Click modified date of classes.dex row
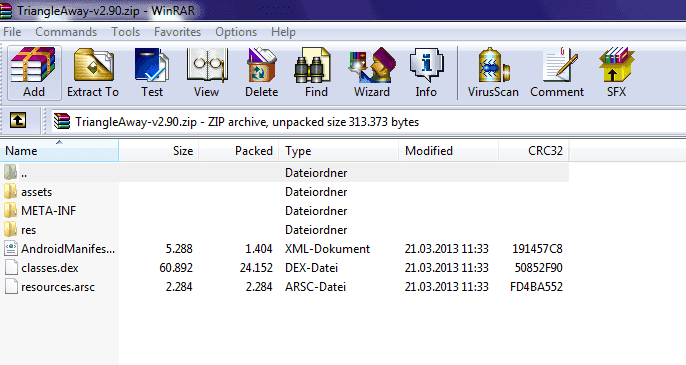This screenshot has width=686, height=365. pyautogui.click(x=447, y=268)
